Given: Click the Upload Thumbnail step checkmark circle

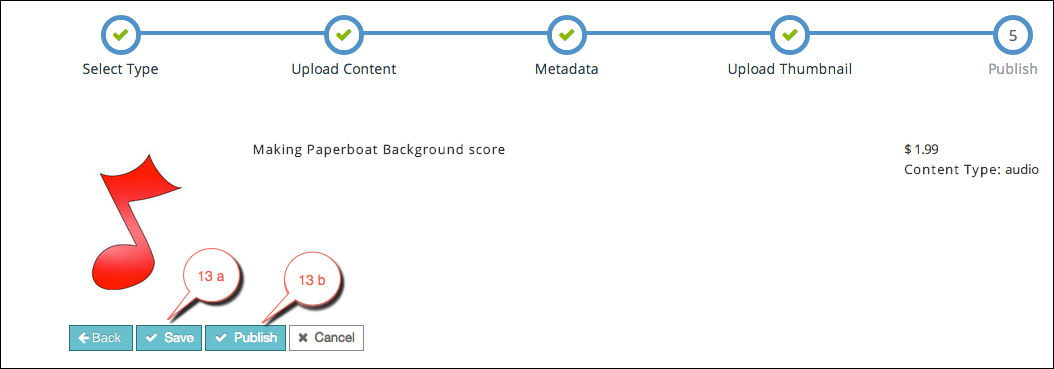Looking at the screenshot, I should pos(790,34).
